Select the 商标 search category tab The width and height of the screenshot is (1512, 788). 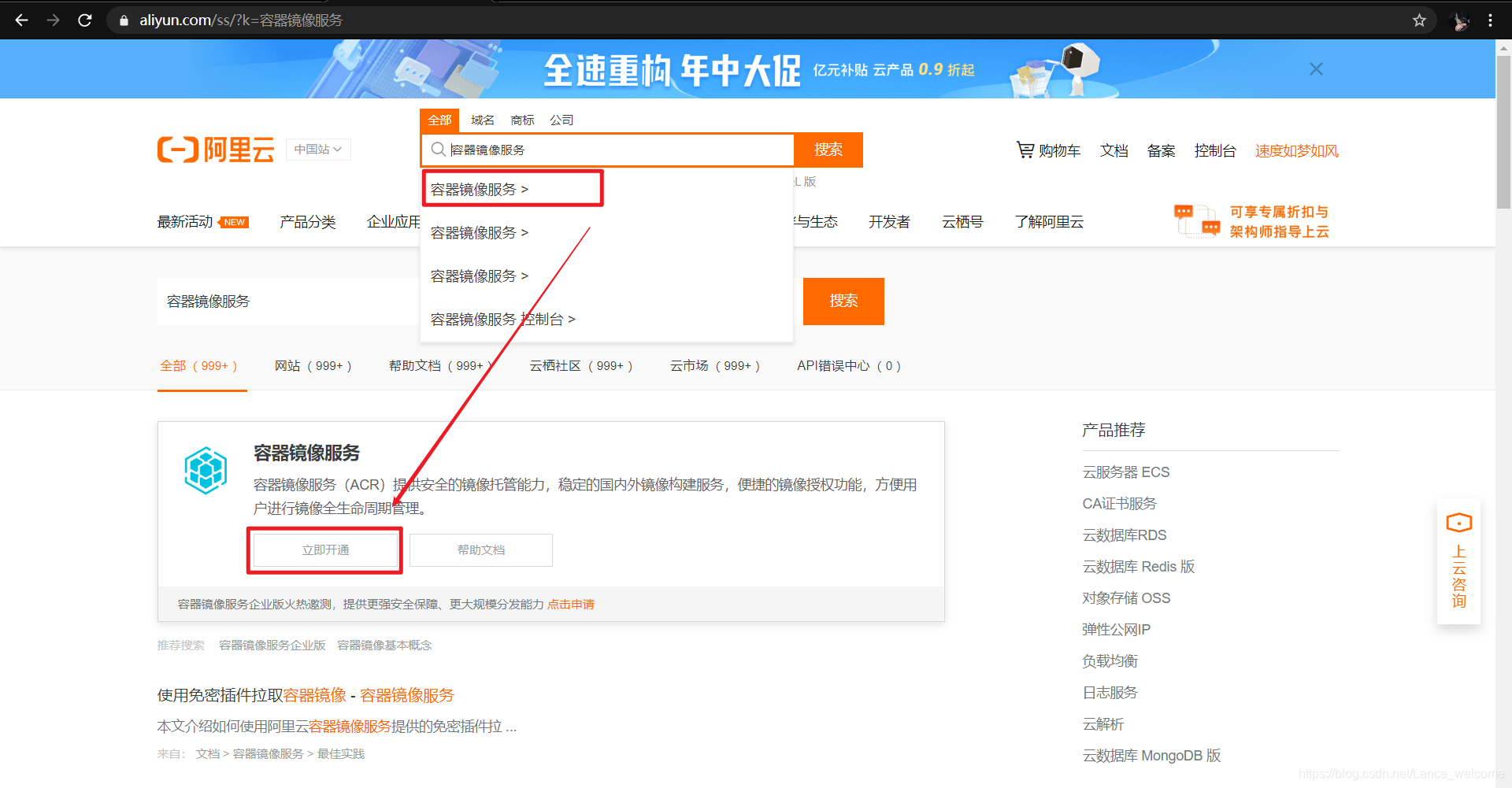click(x=522, y=120)
